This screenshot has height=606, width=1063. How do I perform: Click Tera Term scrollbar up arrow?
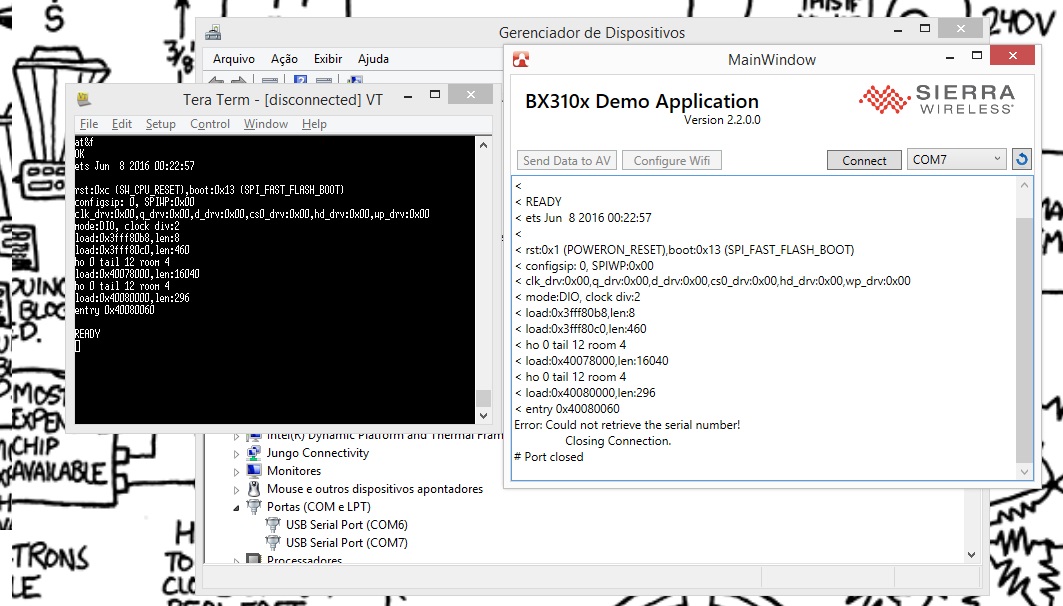click(483, 144)
